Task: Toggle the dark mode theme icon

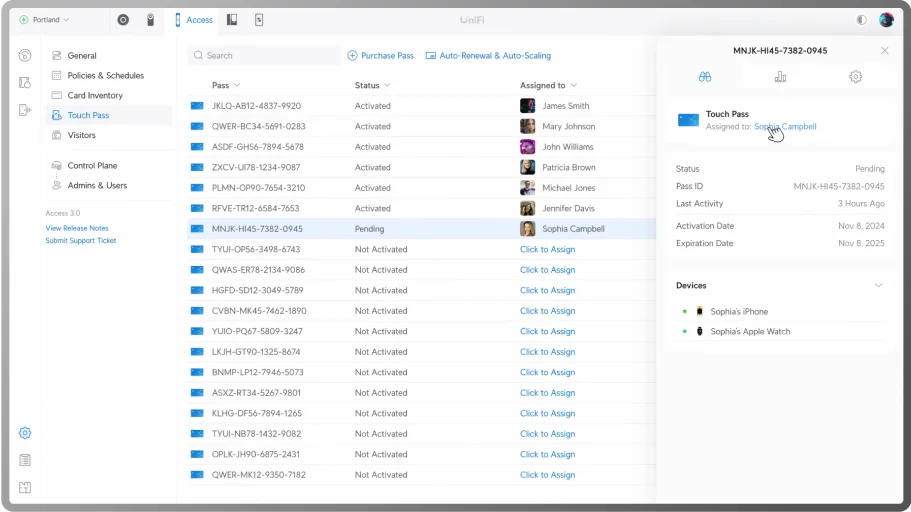Action: pos(861,20)
